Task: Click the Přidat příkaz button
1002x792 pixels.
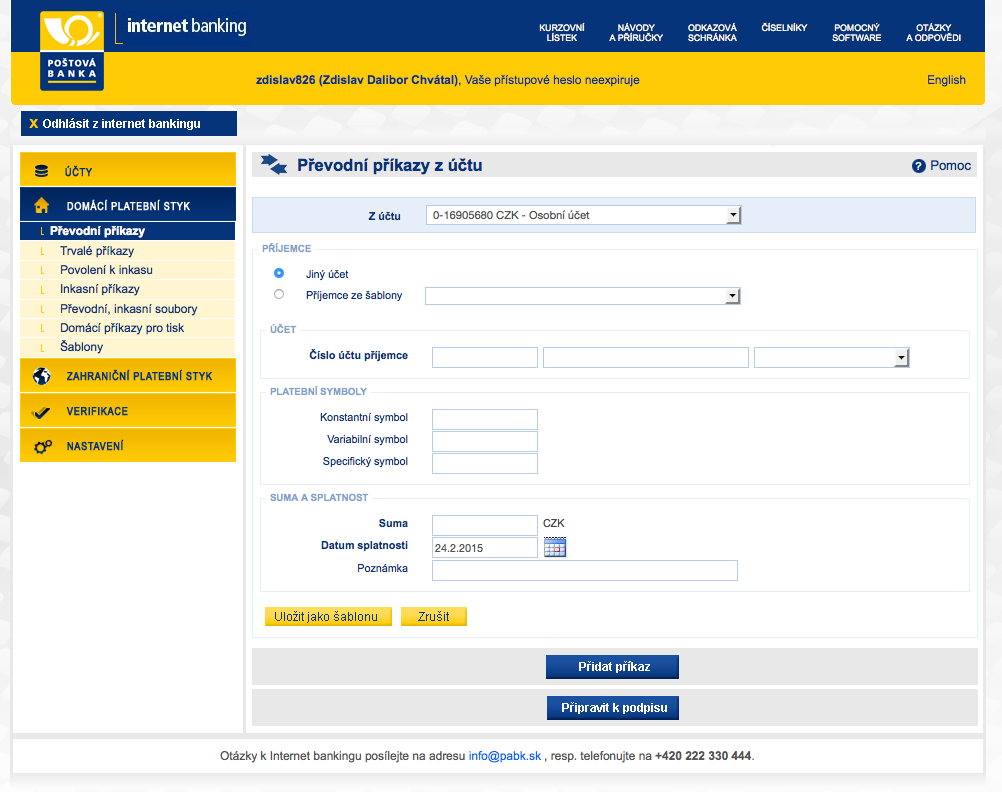Action: pos(612,667)
